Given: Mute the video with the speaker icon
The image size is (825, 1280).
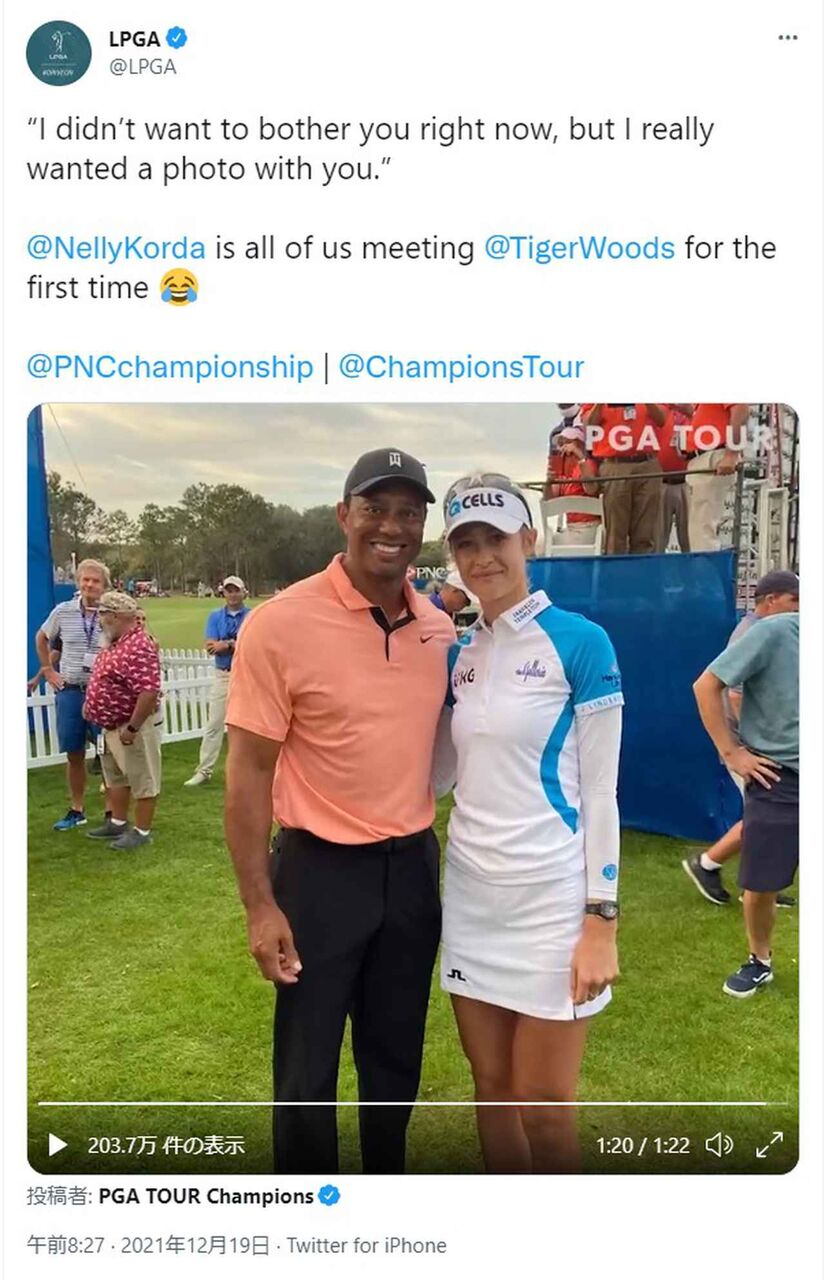Looking at the screenshot, I should [x=719, y=1145].
